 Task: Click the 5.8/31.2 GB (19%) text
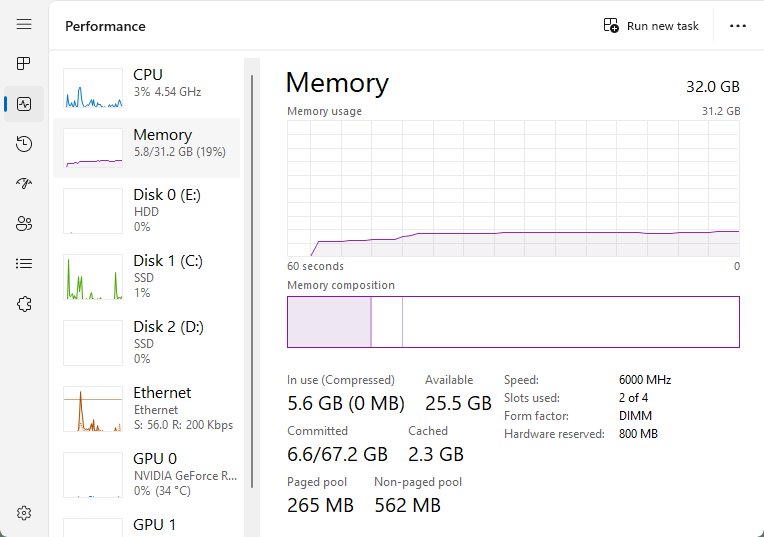pyautogui.click(x=180, y=152)
